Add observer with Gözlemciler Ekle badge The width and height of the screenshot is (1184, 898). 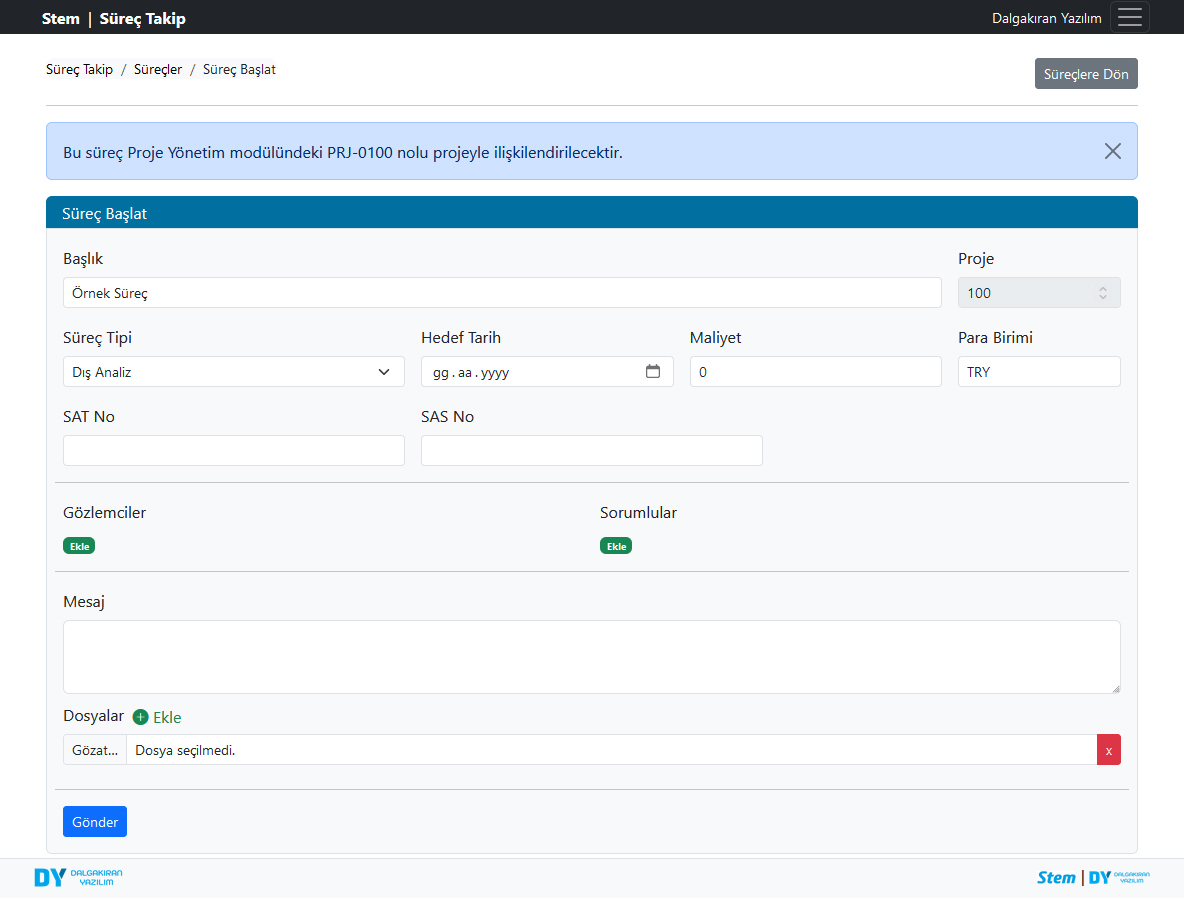pyautogui.click(x=79, y=546)
